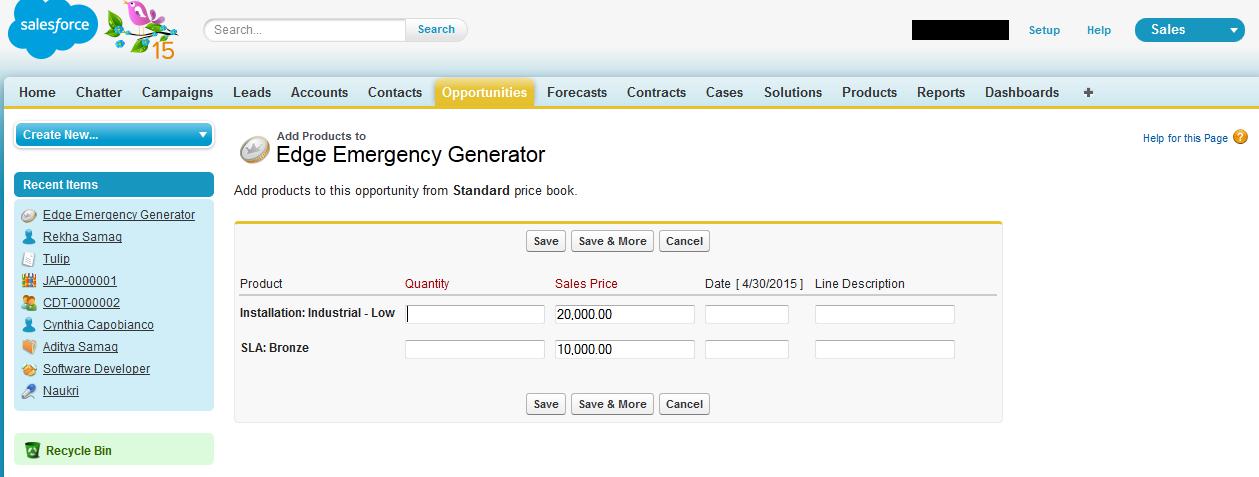The width and height of the screenshot is (1259, 477).
Task: Click the Edge Emergency Generator opportunity icon in Recent Items
Action: 29,215
